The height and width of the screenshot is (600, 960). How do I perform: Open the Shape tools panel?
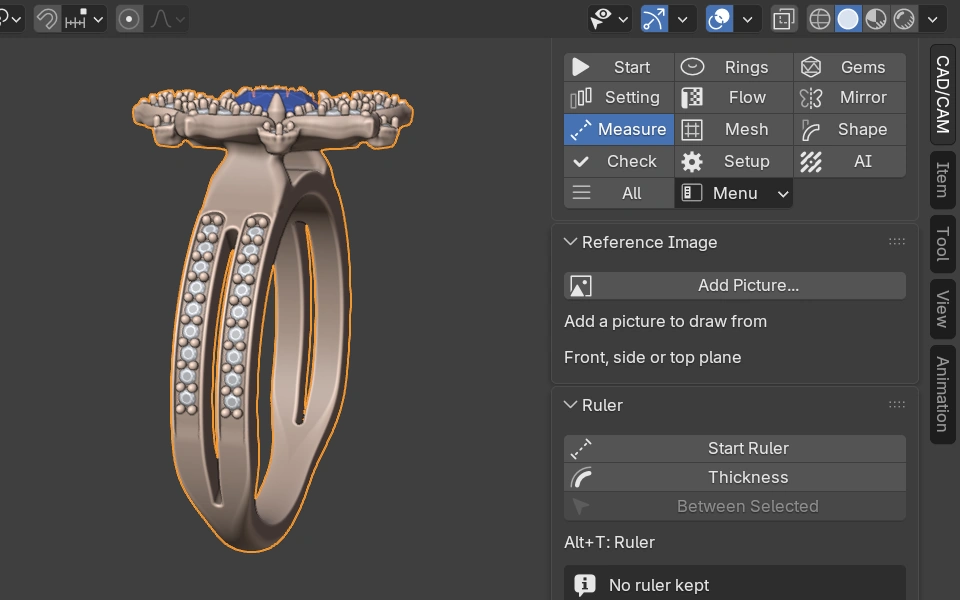(x=849, y=129)
